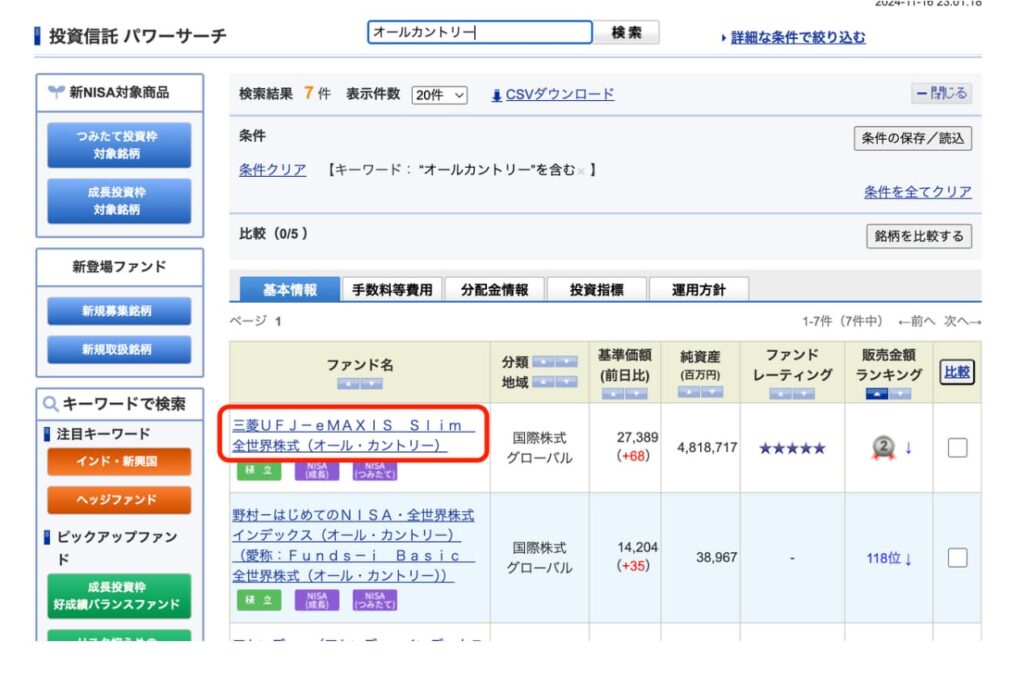Click the 検索 search button
This screenshot has width=1024, height=675.
click(626, 33)
